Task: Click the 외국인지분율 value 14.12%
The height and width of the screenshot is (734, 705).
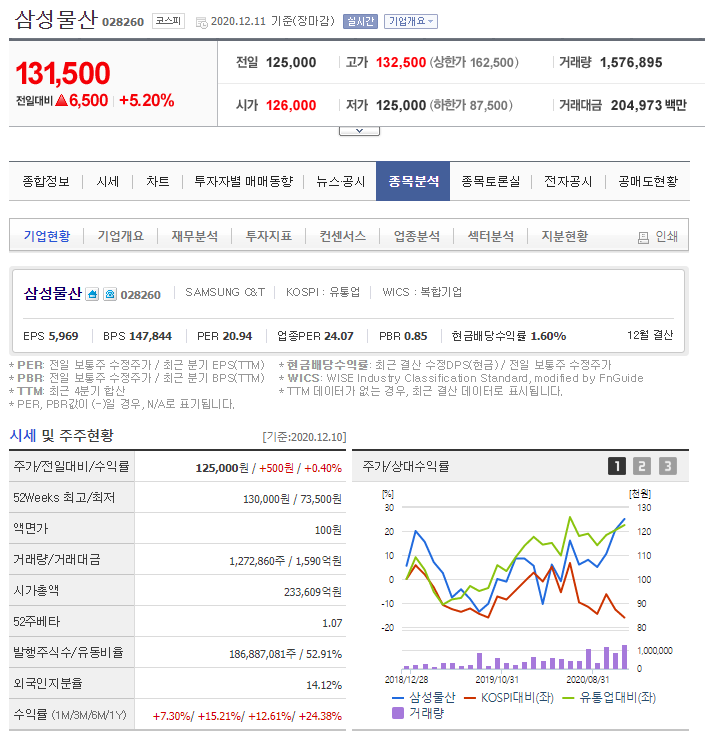Action: tap(324, 685)
